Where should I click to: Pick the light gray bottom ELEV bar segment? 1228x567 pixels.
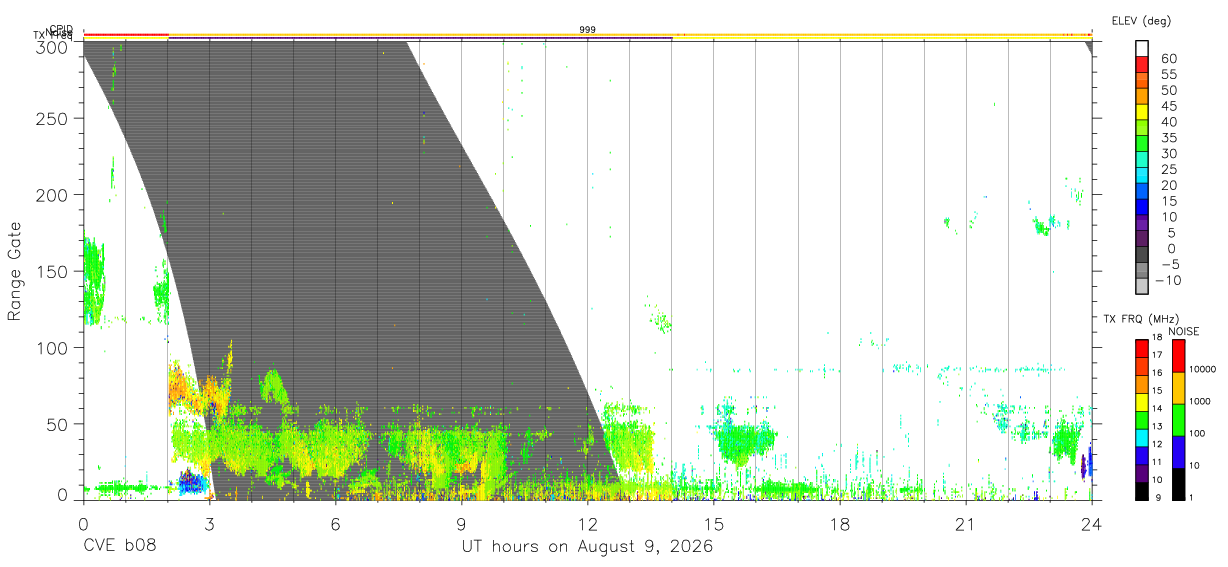[x=1142, y=286]
